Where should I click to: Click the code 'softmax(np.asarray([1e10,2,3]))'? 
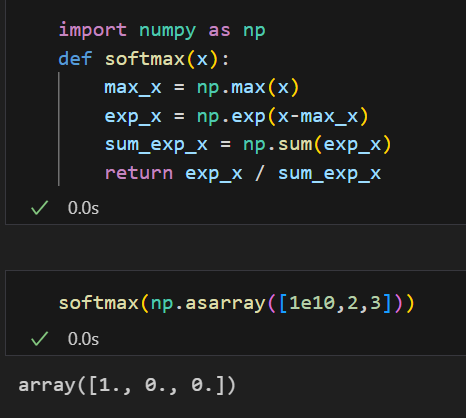[237, 304]
